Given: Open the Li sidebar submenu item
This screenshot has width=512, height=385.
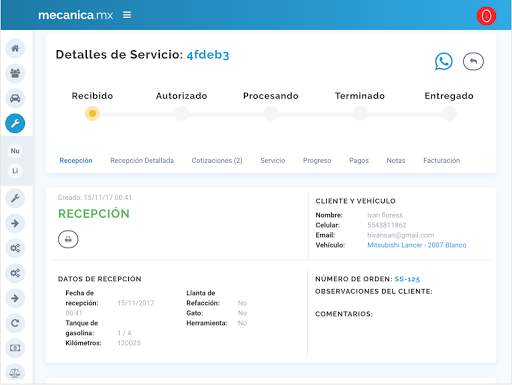Looking at the screenshot, I should tap(15, 171).
